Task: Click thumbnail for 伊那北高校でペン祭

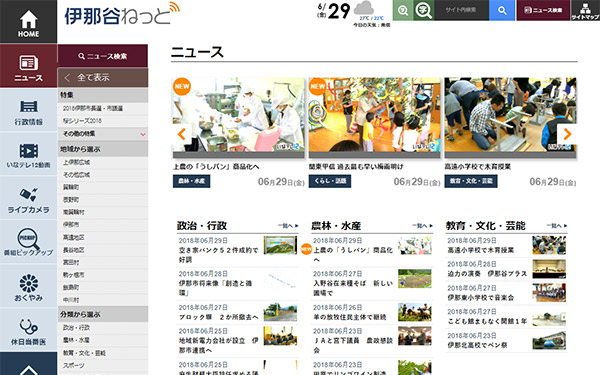Action: (549, 341)
